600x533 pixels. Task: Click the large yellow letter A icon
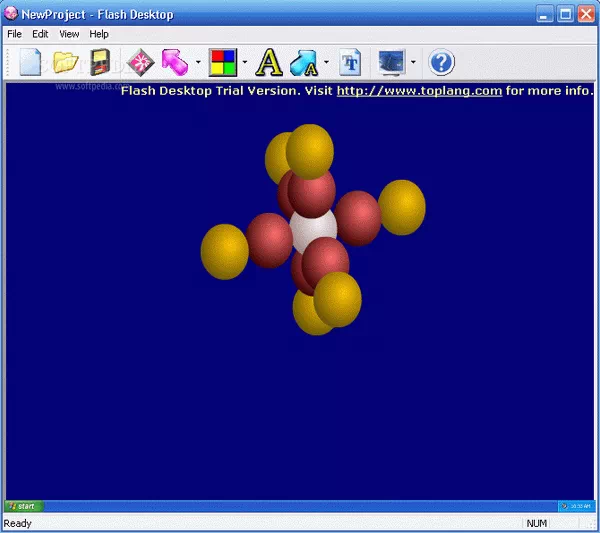pos(269,63)
